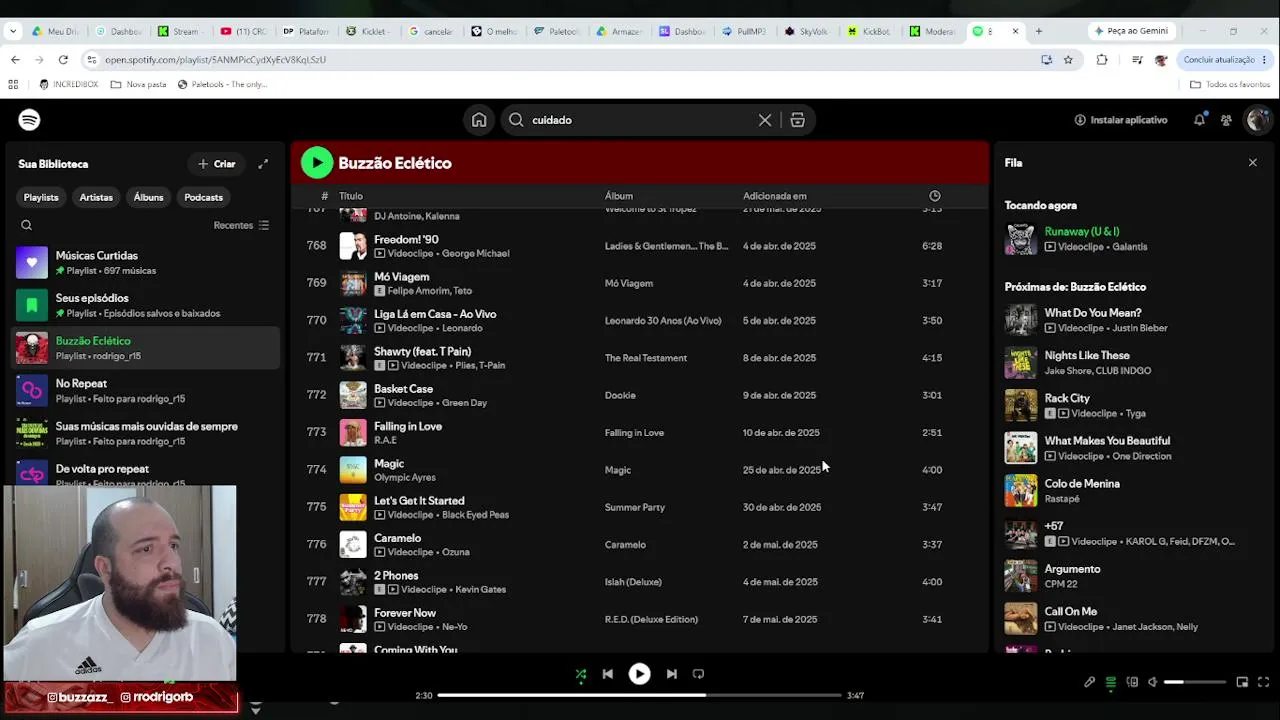The width and height of the screenshot is (1280, 720).
Task: Open lyrics microphone icon
Action: [x=1089, y=682]
